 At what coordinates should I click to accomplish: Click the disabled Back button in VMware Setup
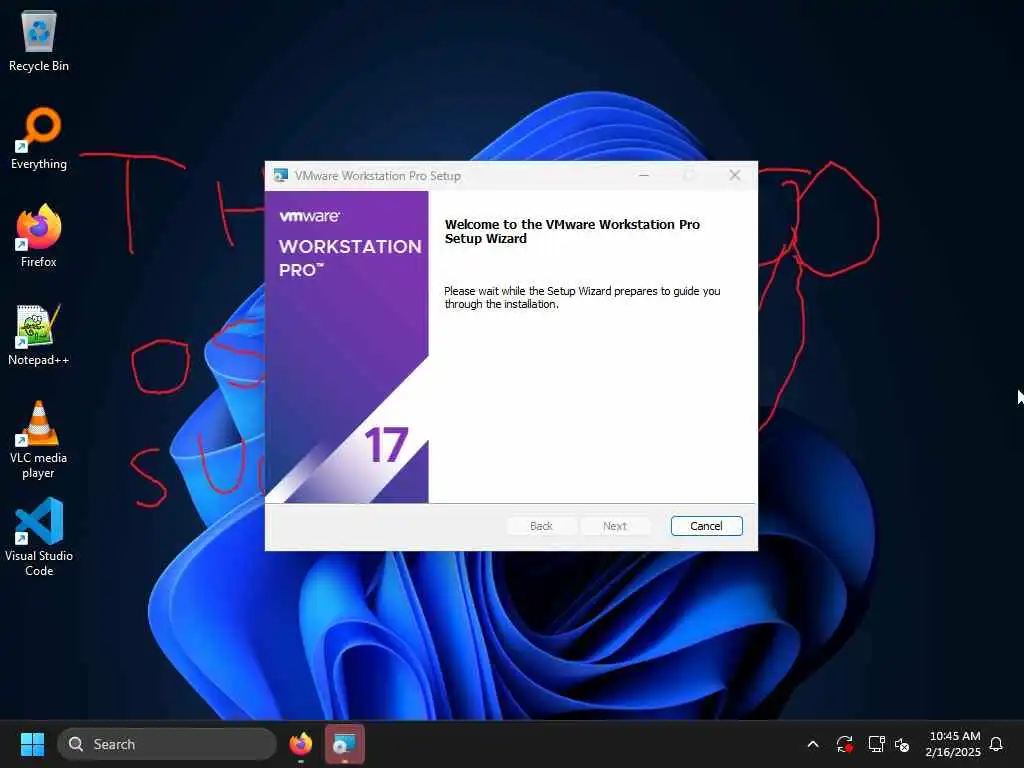point(541,526)
